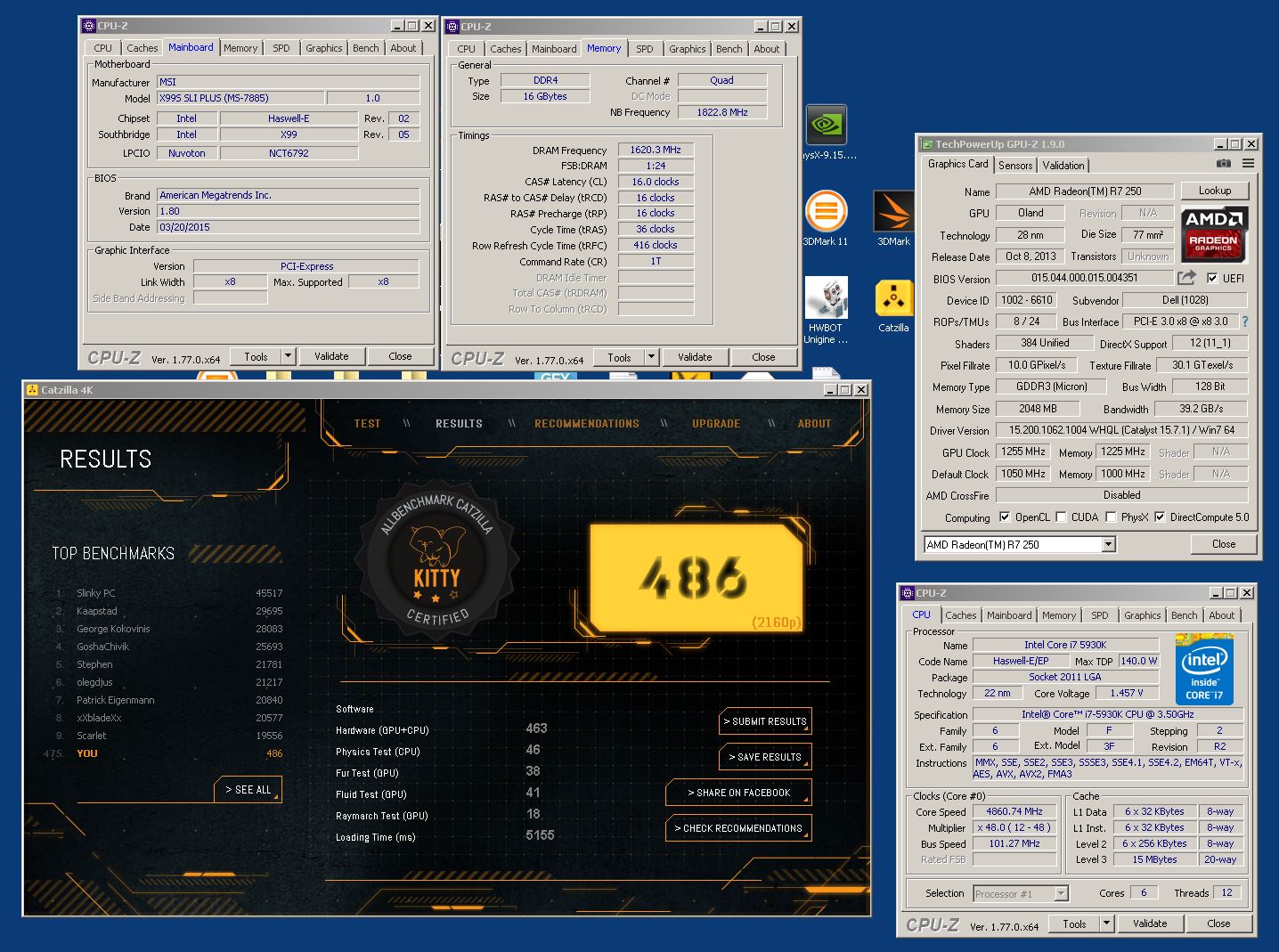Click the motherboard model X99S SLI PLUS field

point(240,98)
